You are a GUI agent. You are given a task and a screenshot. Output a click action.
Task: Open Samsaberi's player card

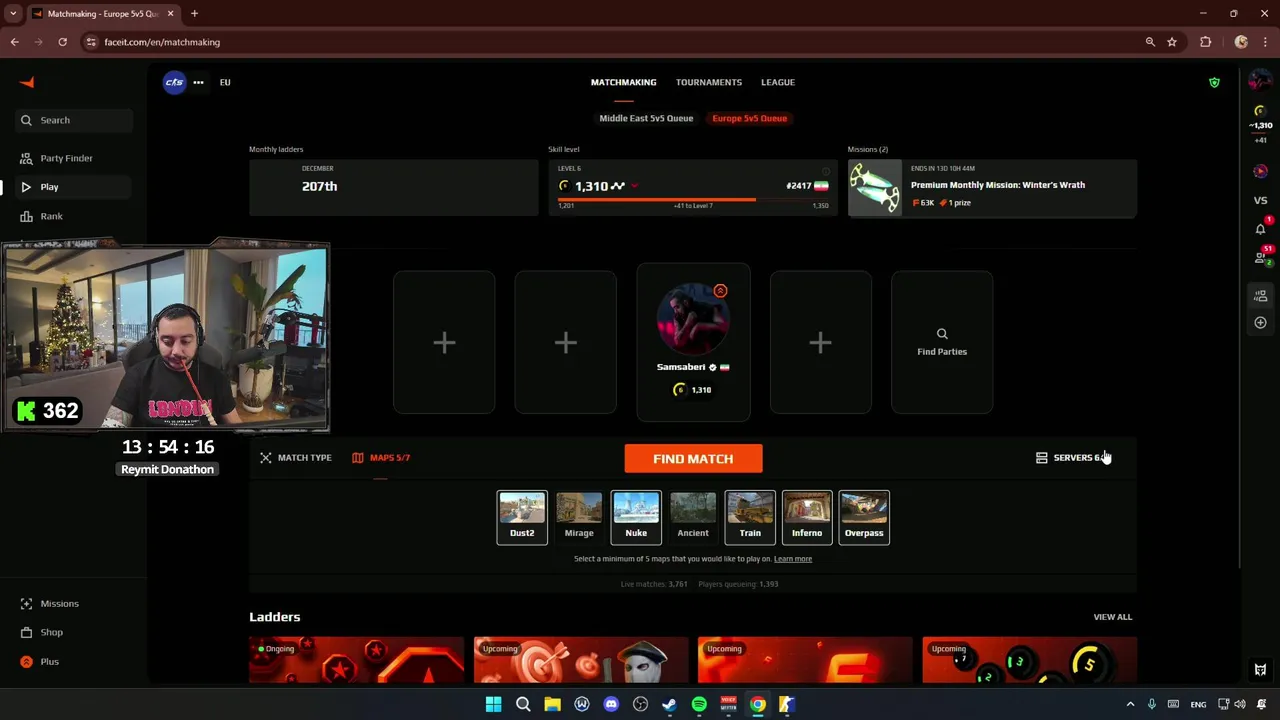tap(693, 342)
